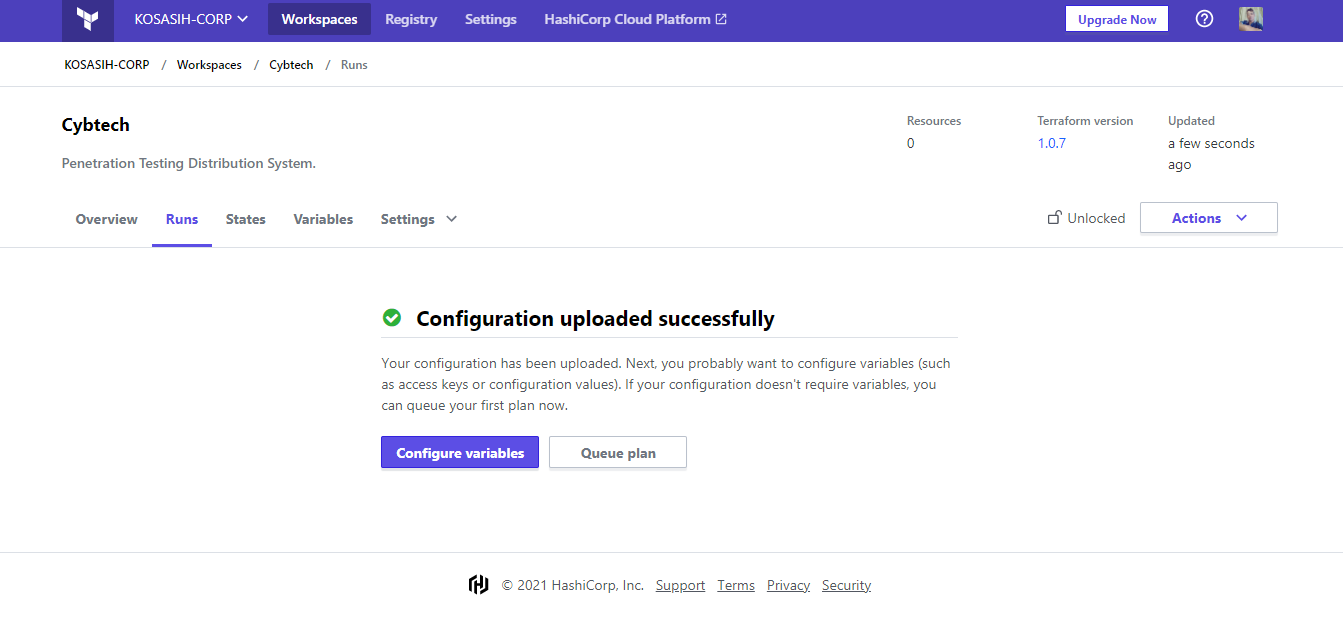The height and width of the screenshot is (621, 1343).
Task: Click the Upgrade Now button
Action: coord(1117,19)
